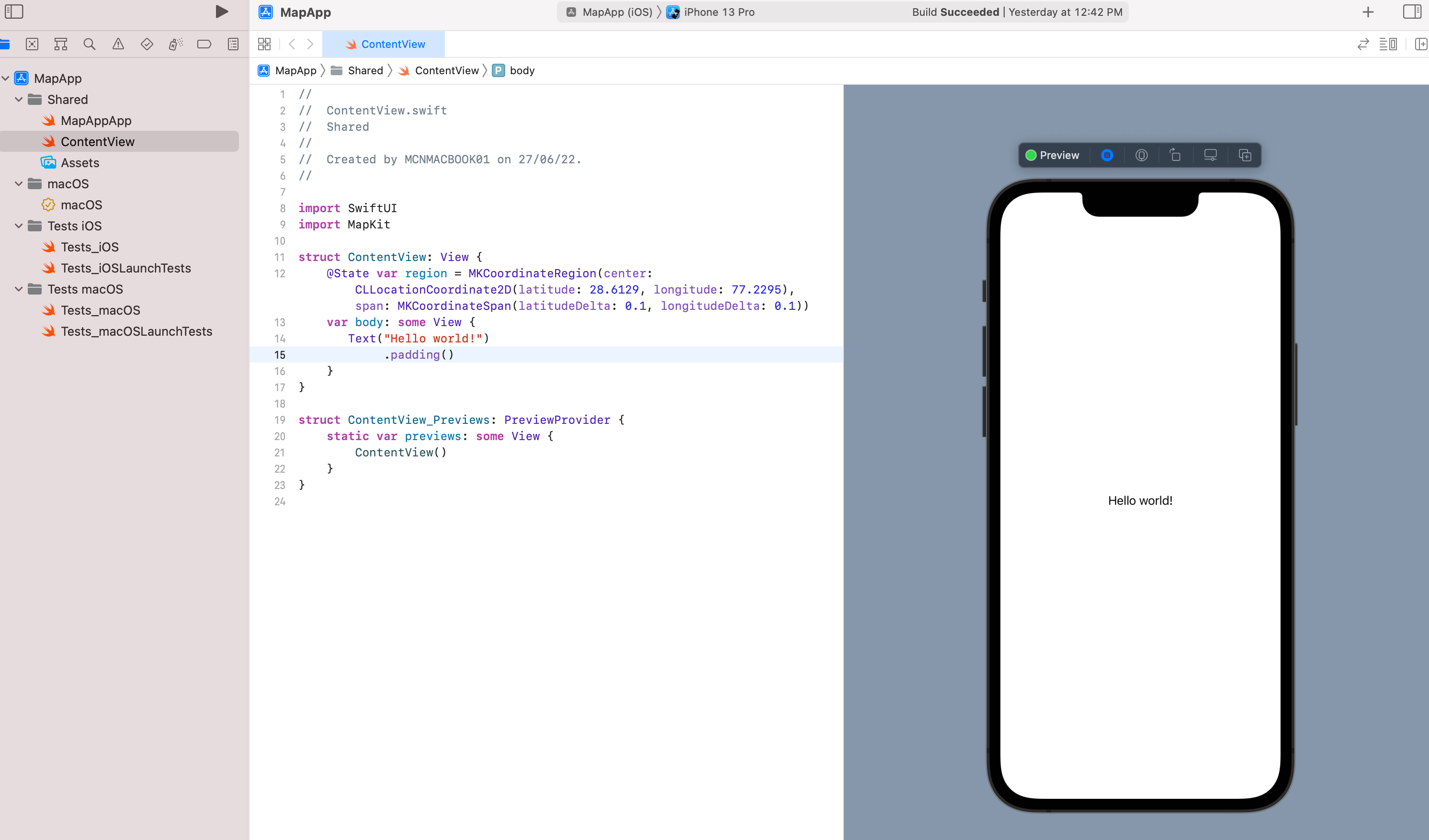Click the Run (play) button

click(x=222, y=12)
